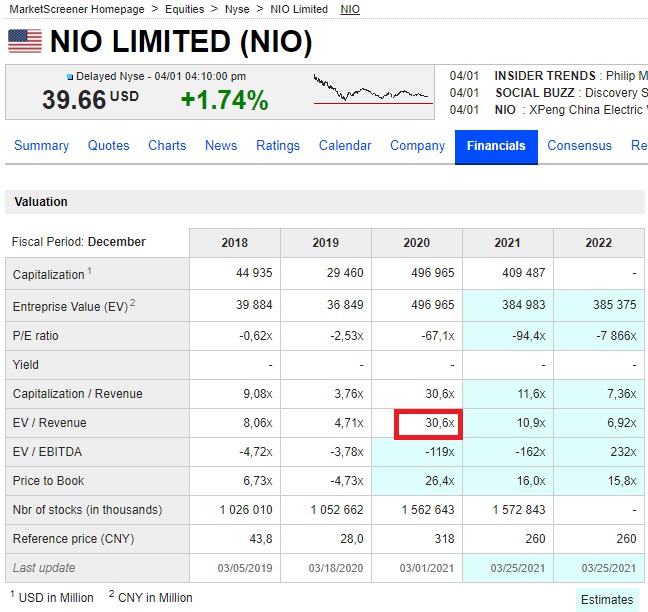Go to the News tab

click(221, 146)
